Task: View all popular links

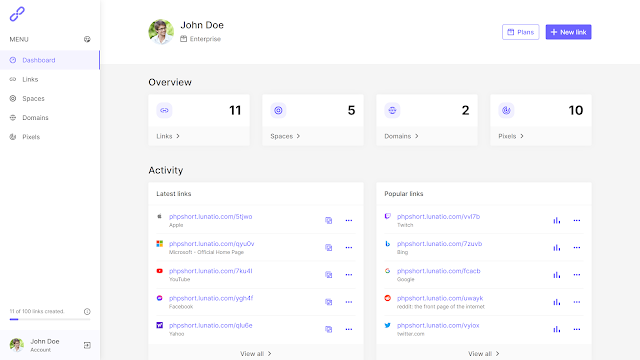Action: 484,353
